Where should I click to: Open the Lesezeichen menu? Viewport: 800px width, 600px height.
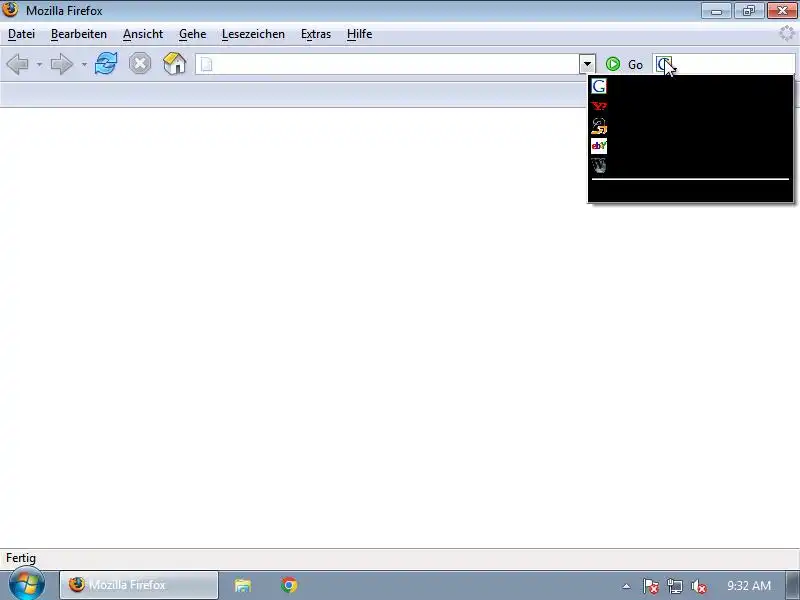coord(253,34)
